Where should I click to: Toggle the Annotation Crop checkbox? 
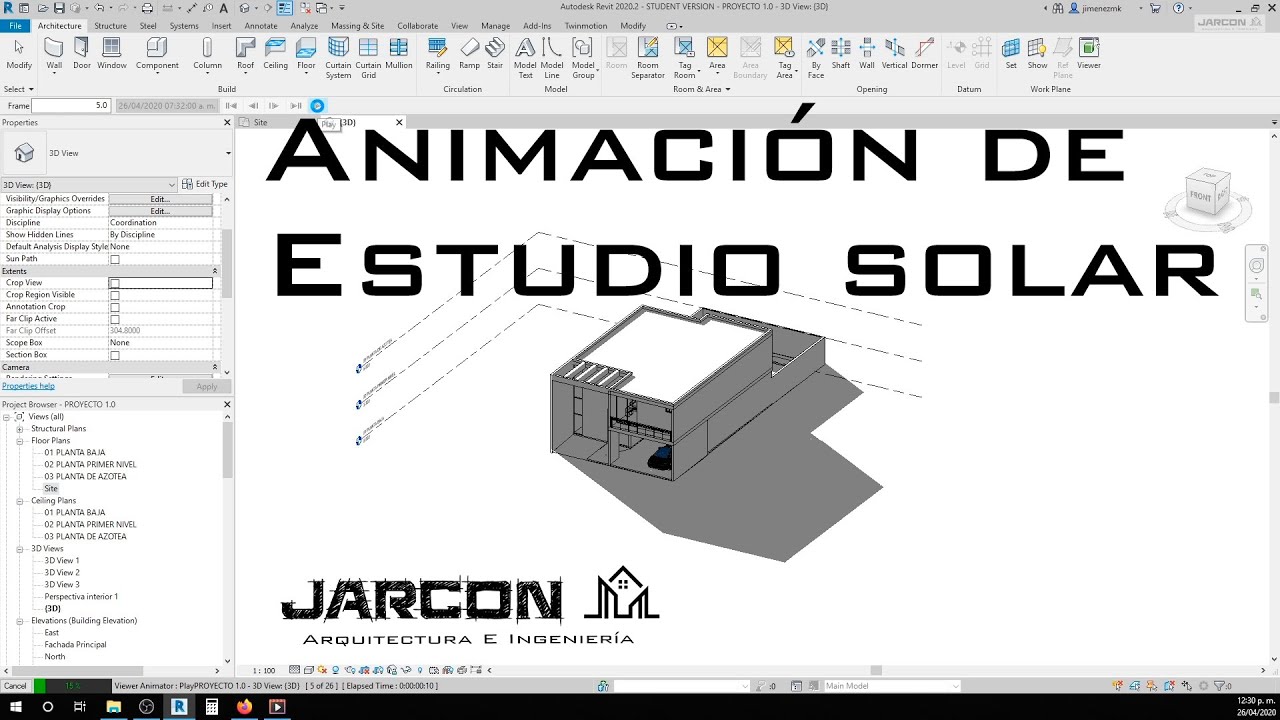point(115,307)
